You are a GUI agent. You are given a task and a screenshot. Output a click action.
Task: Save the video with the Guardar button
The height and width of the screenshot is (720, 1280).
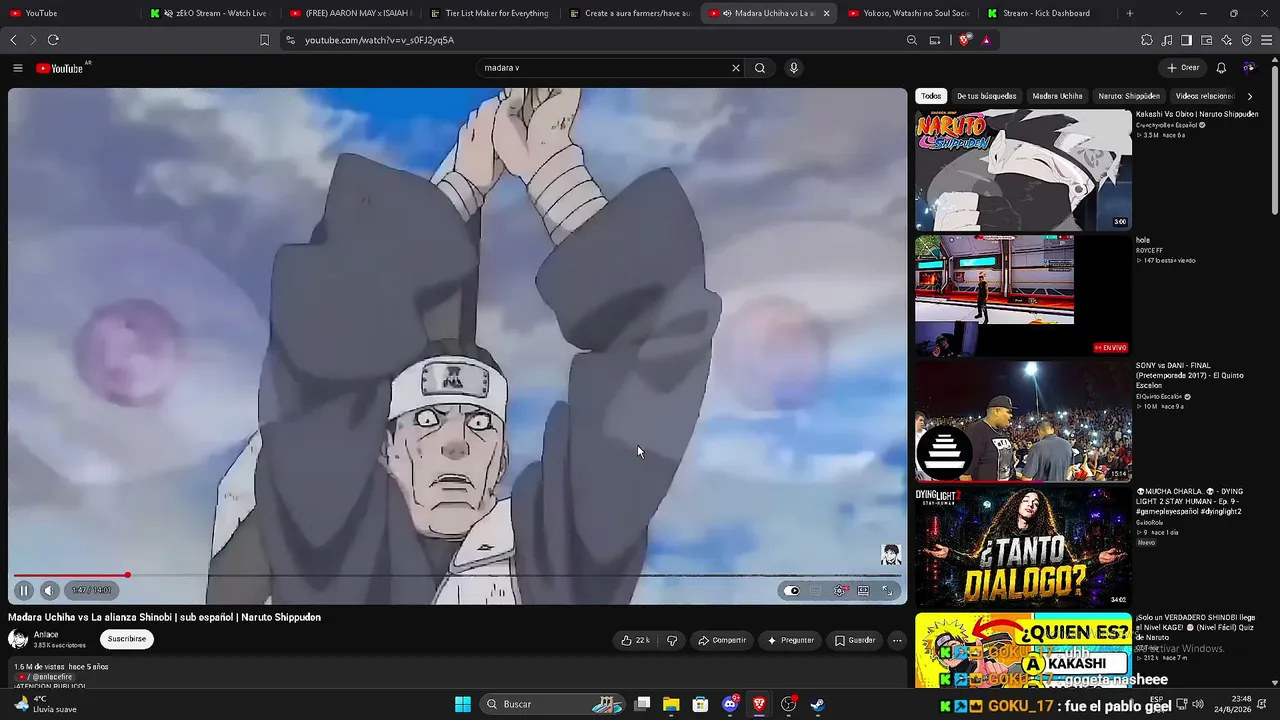point(855,640)
